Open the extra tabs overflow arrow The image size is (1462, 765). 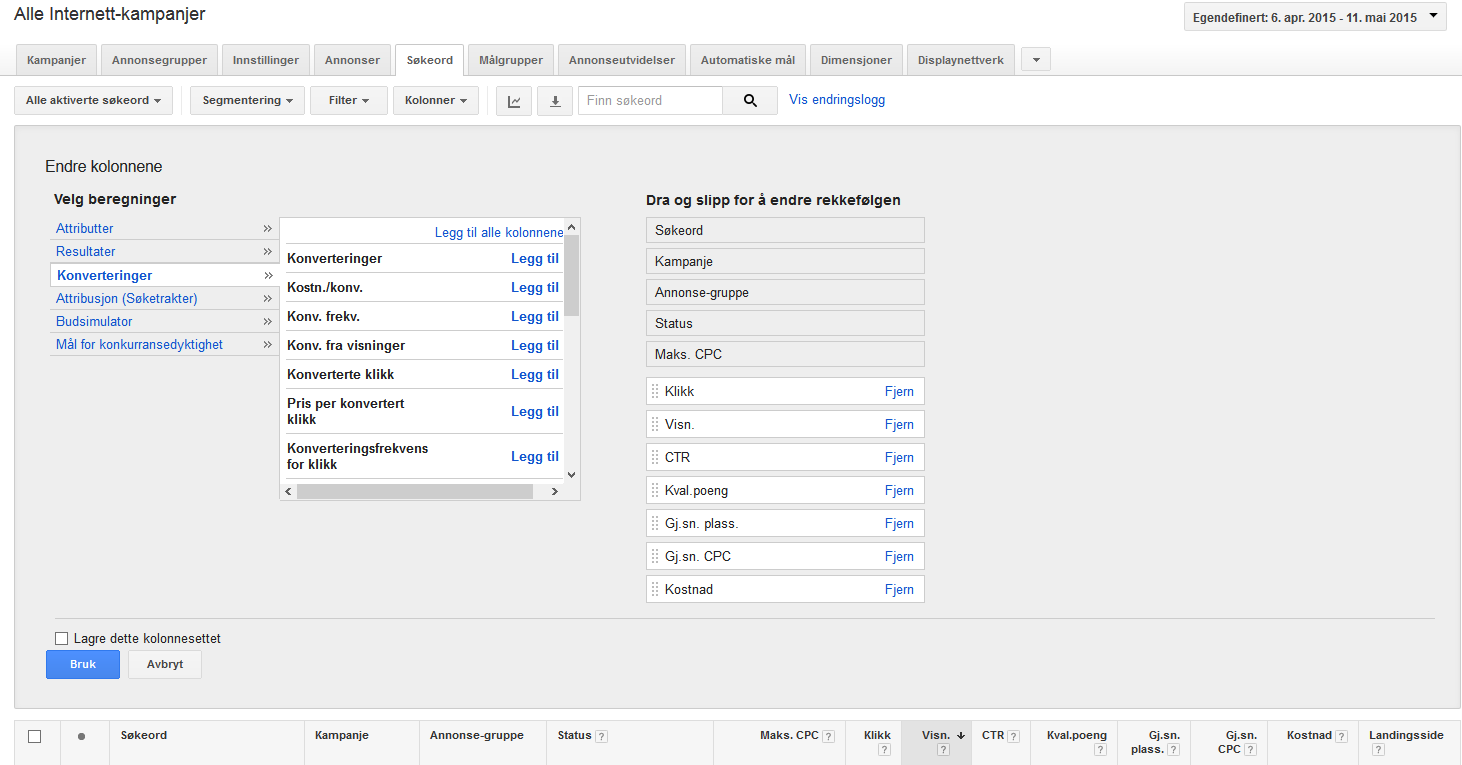point(1035,60)
